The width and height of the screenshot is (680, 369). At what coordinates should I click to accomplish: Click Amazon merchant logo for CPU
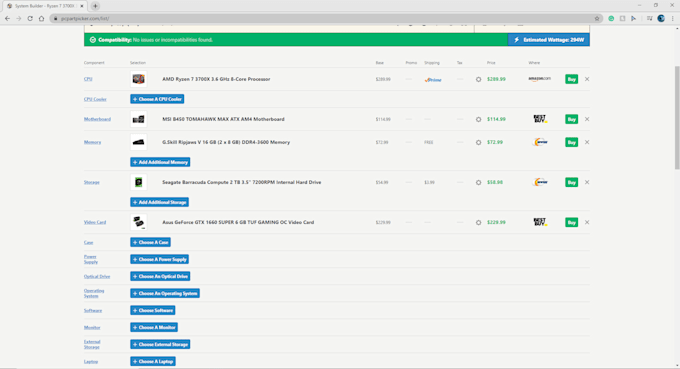click(539, 79)
